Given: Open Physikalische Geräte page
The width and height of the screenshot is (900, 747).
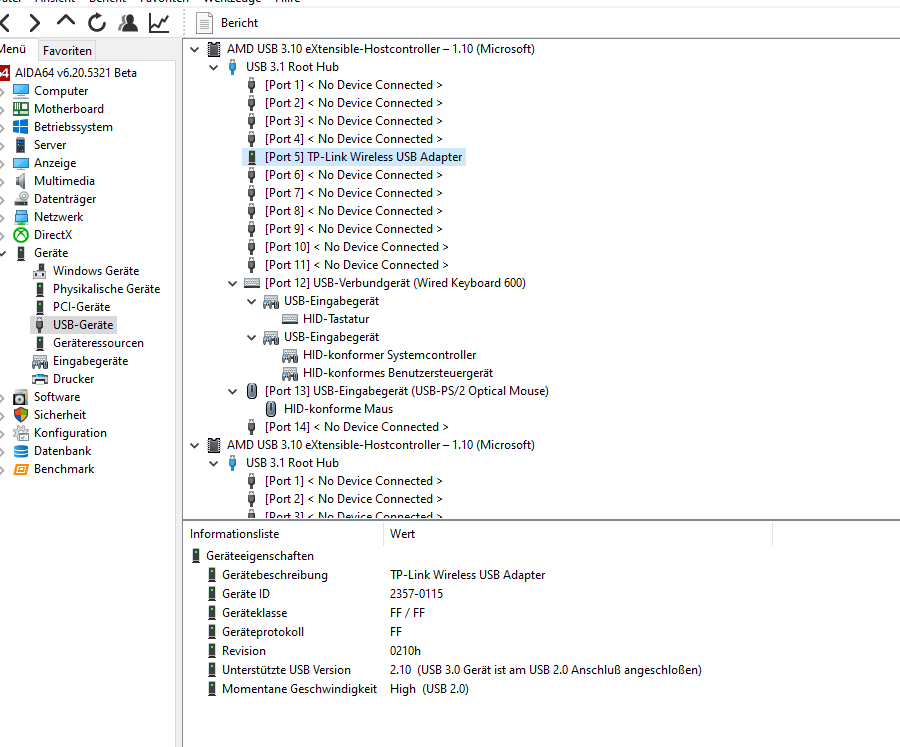Looking at the screenshot, I should tap(106, 289).
